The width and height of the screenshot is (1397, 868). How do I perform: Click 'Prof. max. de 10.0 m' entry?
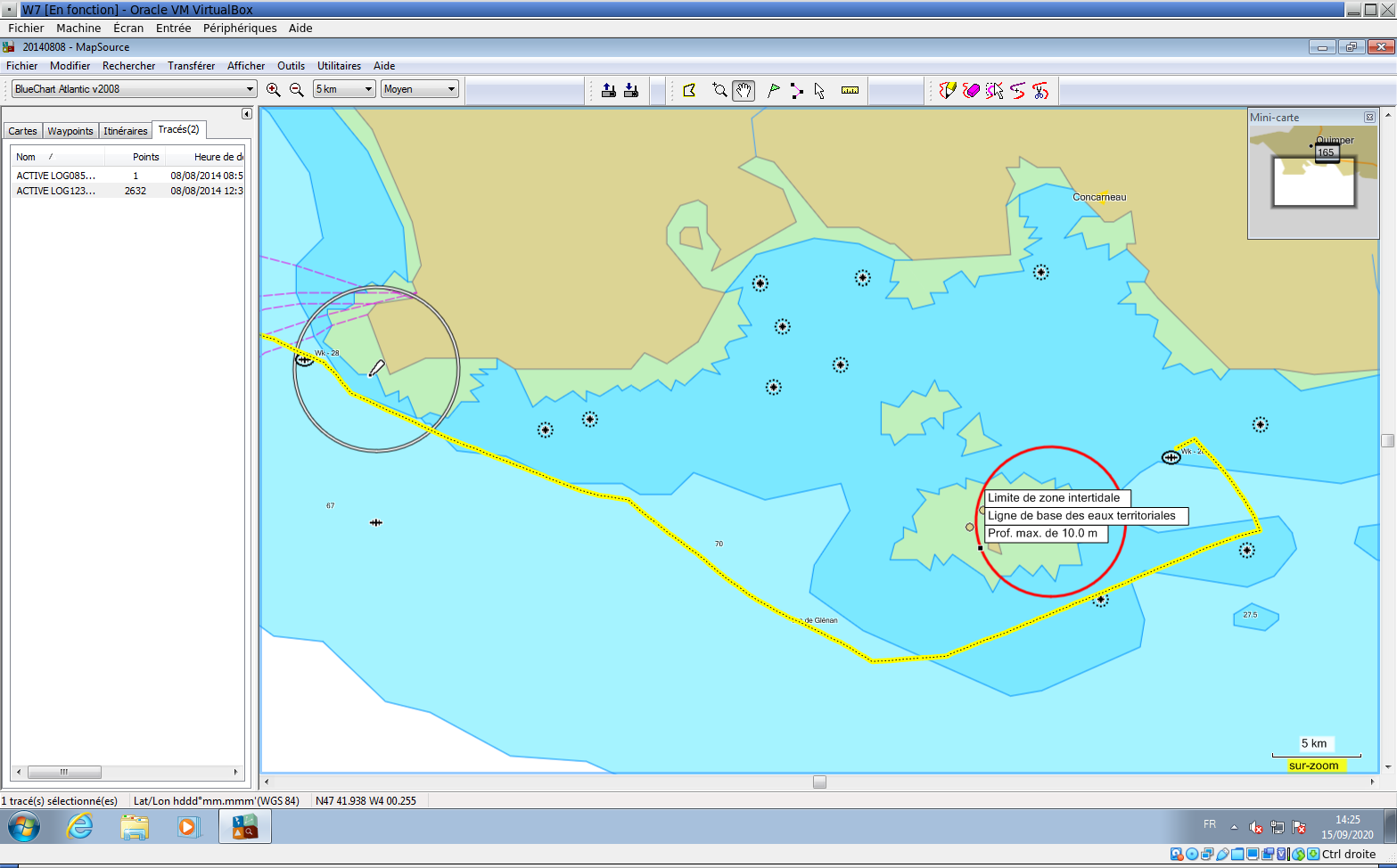click(x=1047, y=534)
